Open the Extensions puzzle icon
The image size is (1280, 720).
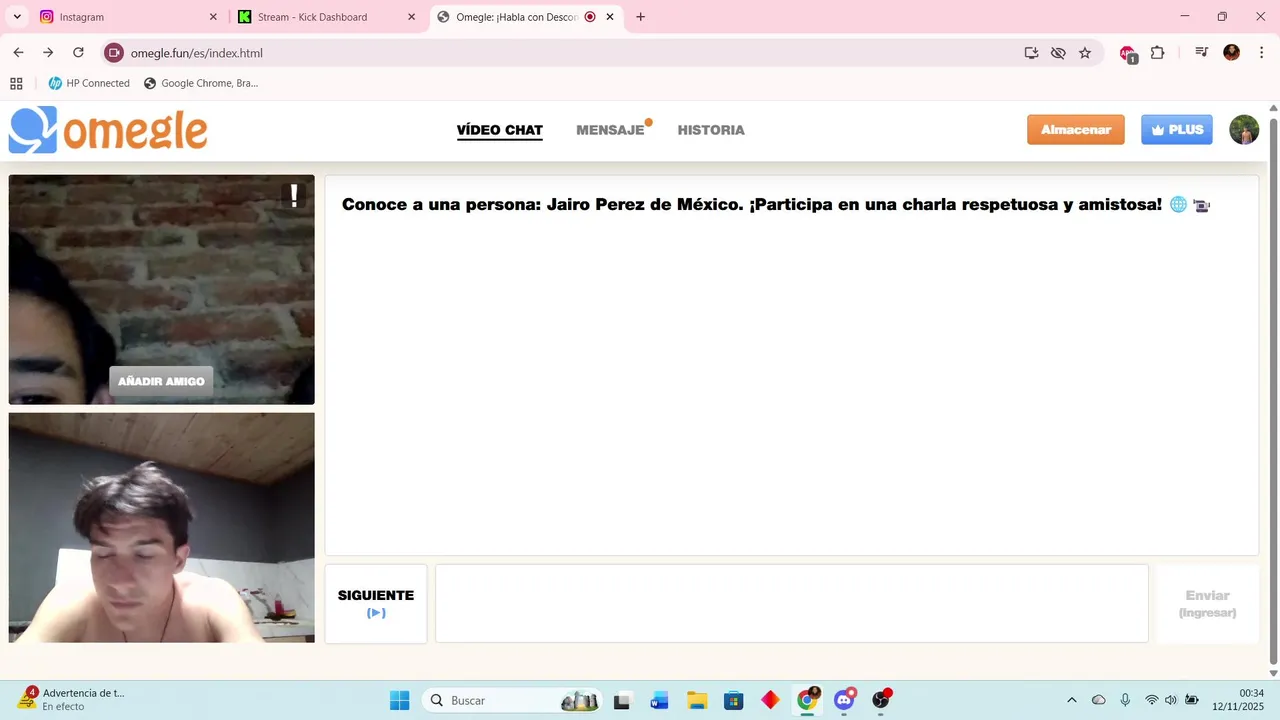1157,53
